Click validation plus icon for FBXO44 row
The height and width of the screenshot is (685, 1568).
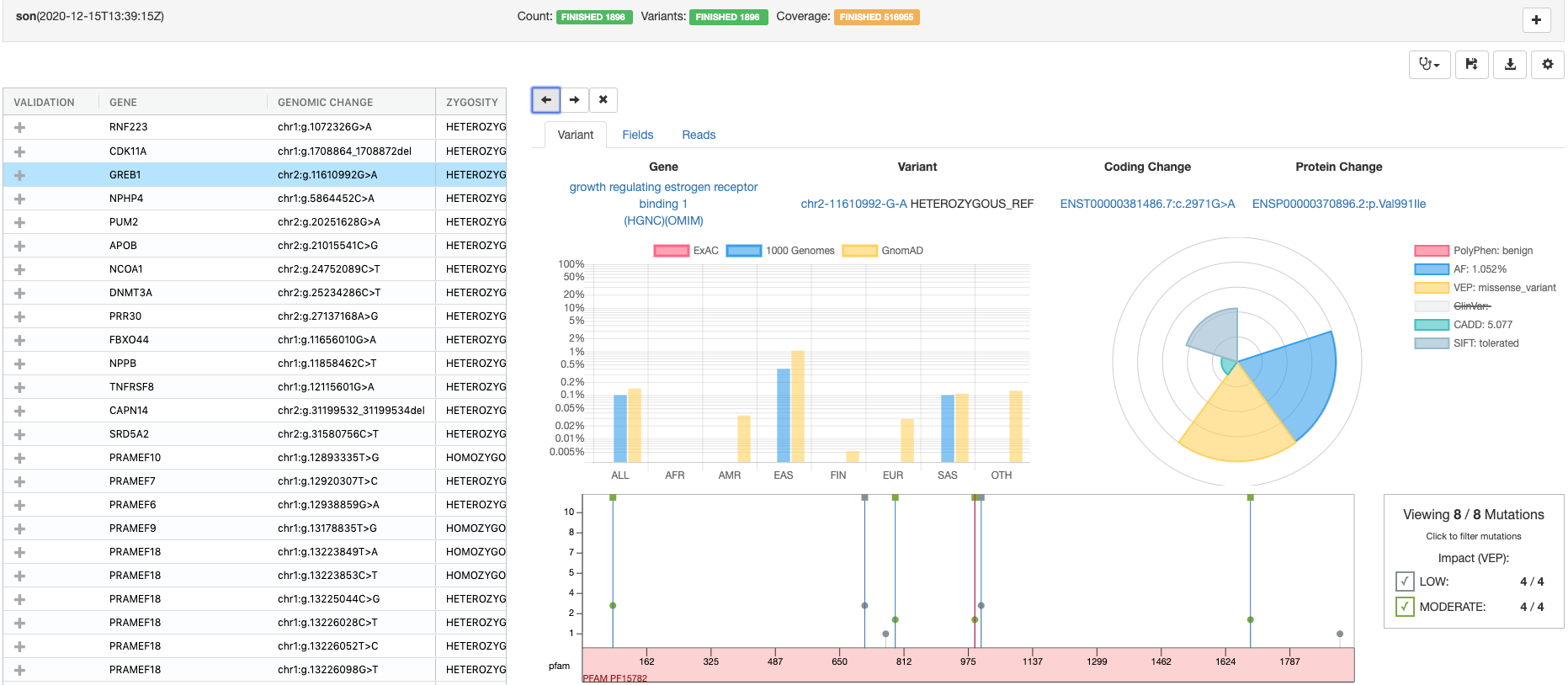pos(19,340)
